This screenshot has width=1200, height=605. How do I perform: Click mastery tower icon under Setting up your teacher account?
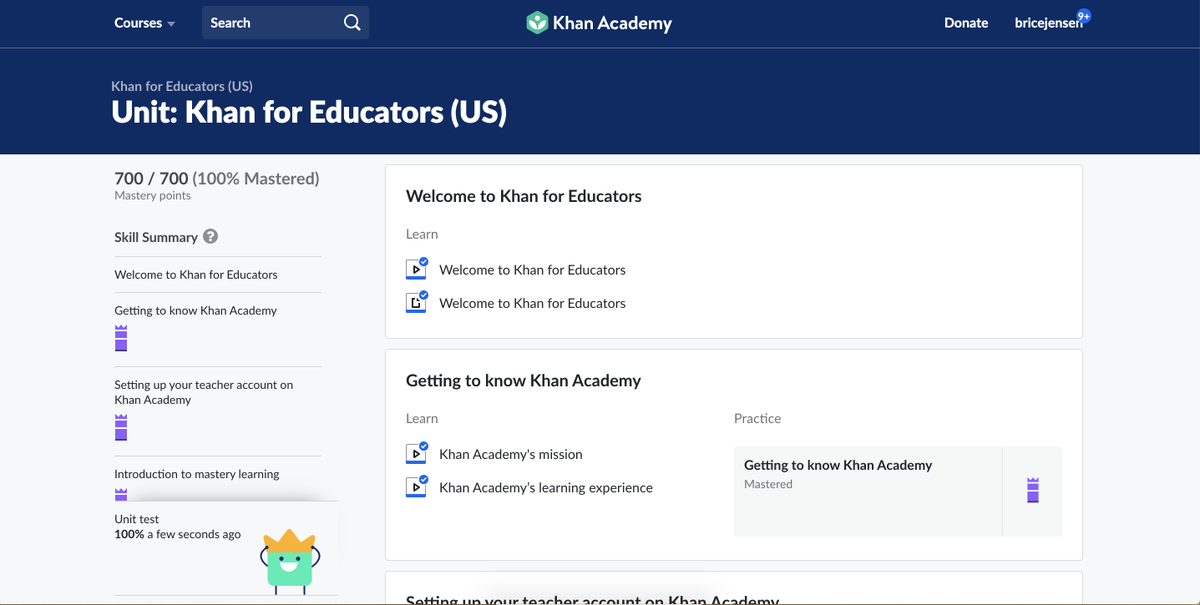pos(121,427)
